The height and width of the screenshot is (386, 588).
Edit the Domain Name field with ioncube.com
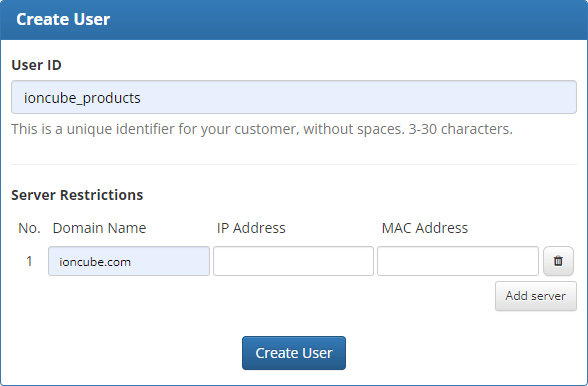point(129,261)
